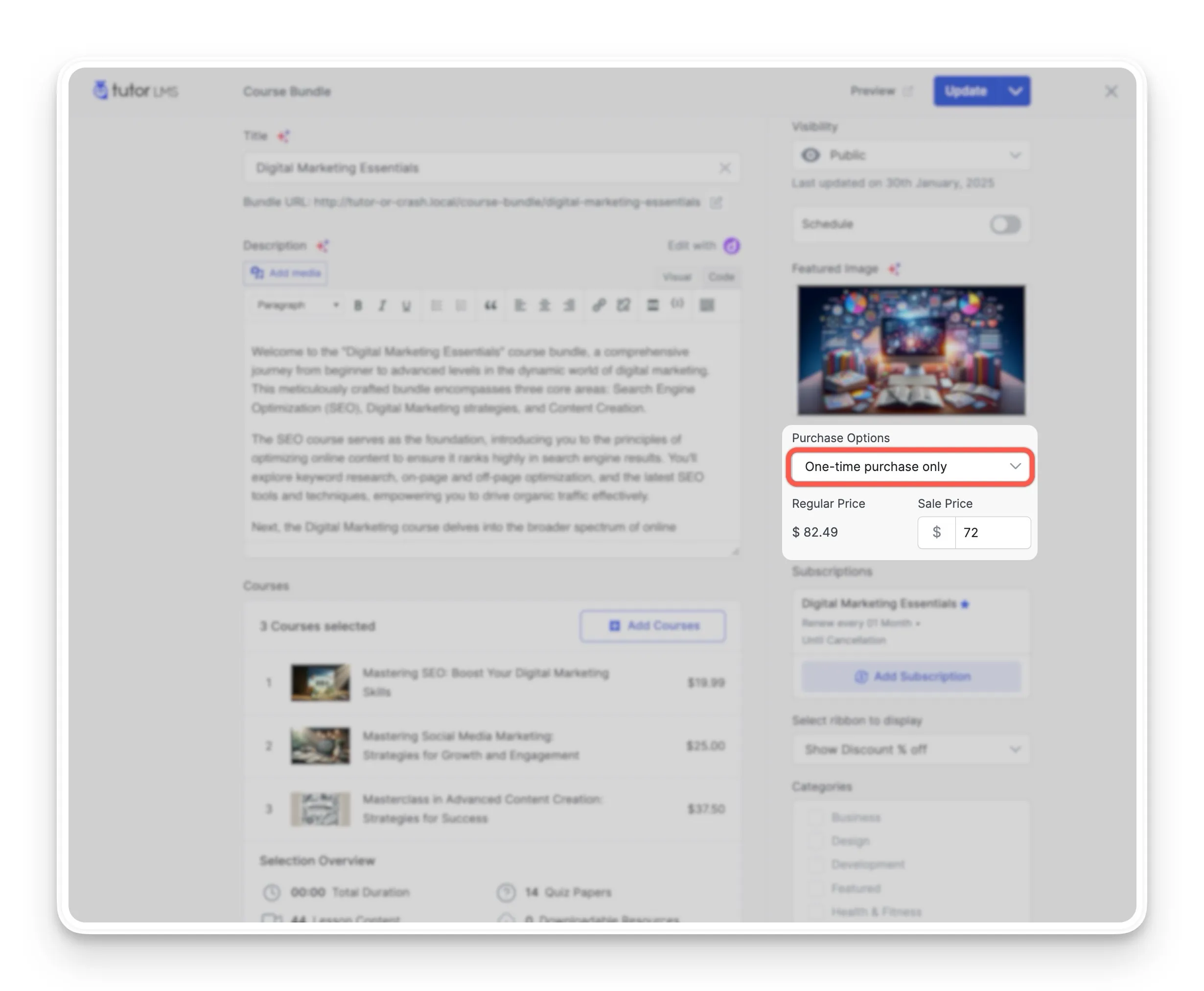The width and height of the screenshot is (1204, 991).
Task: Toggle the Schedule switch
Action: (1005, 224)
